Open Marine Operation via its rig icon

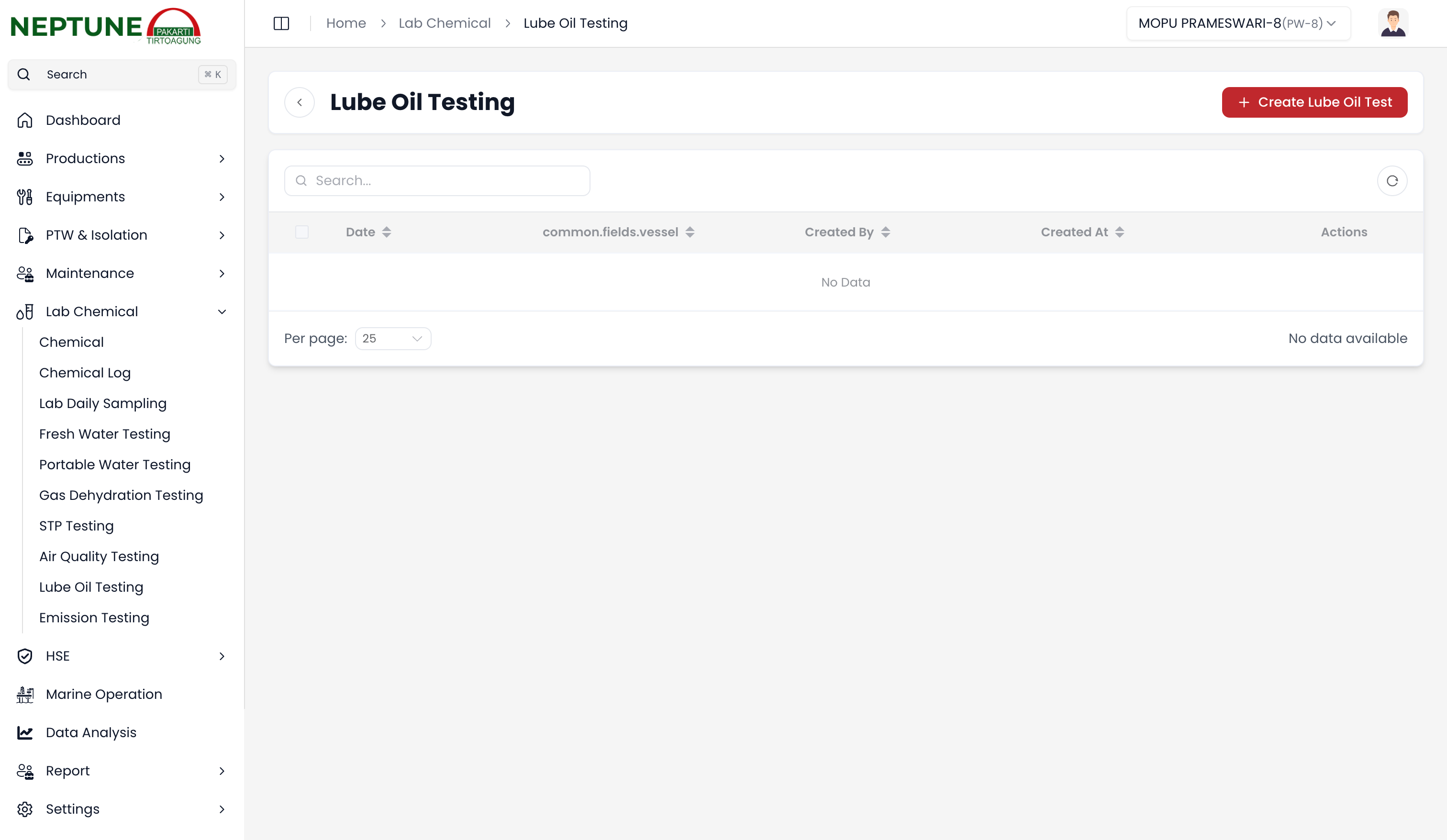(25, 694)
